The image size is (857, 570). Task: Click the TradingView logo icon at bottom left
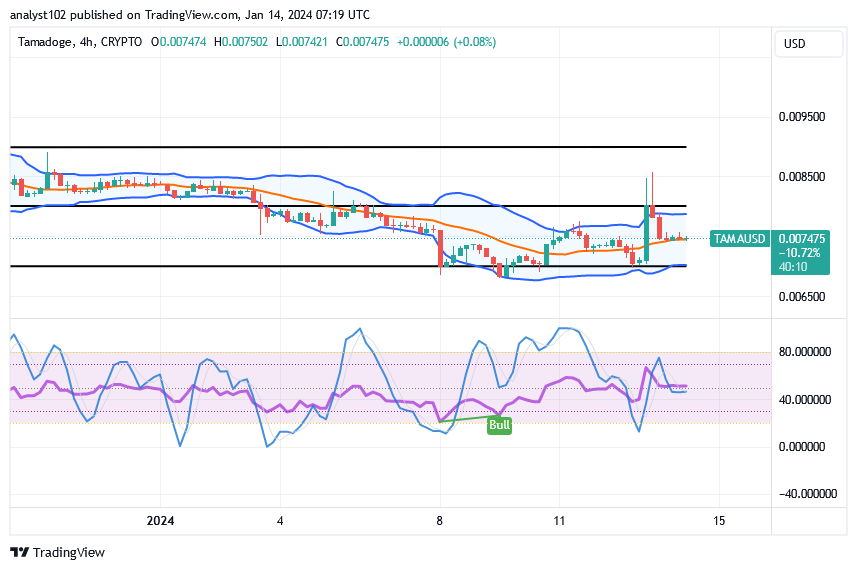(x=20, y=552)
